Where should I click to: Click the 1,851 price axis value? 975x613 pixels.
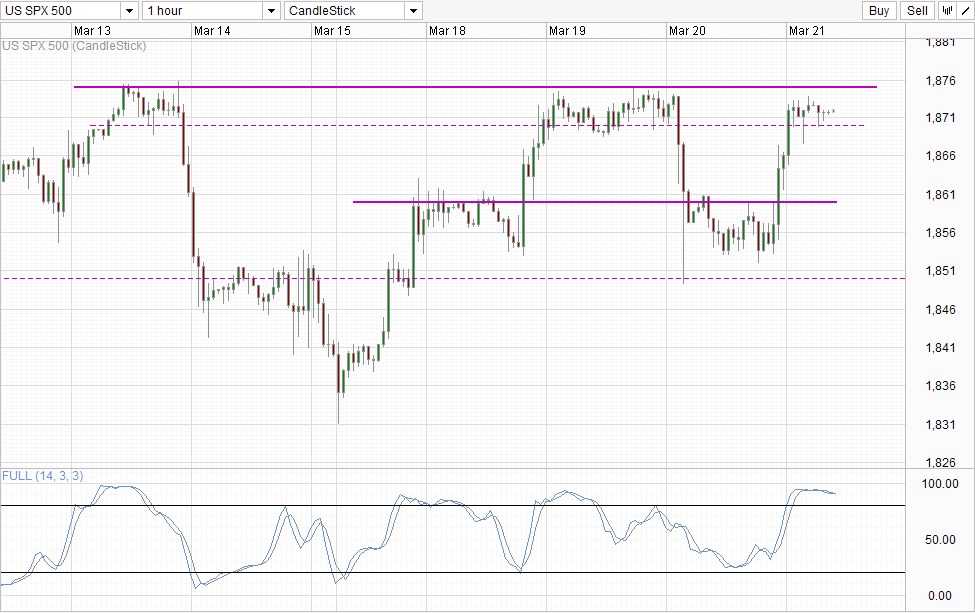tap(940, 271)
